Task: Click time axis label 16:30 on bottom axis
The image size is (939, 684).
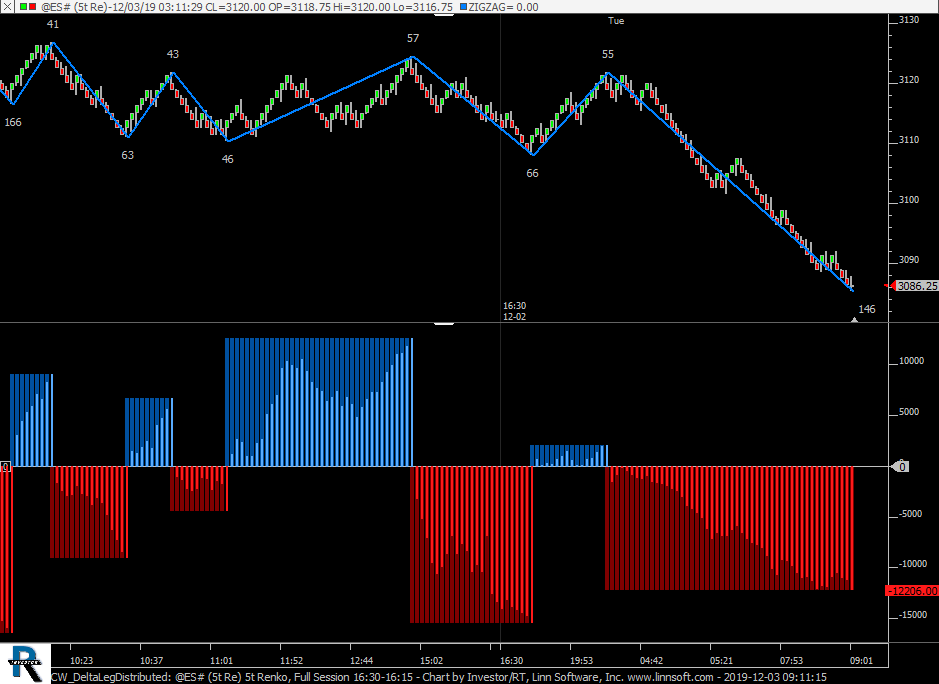Action: [511, 660]
